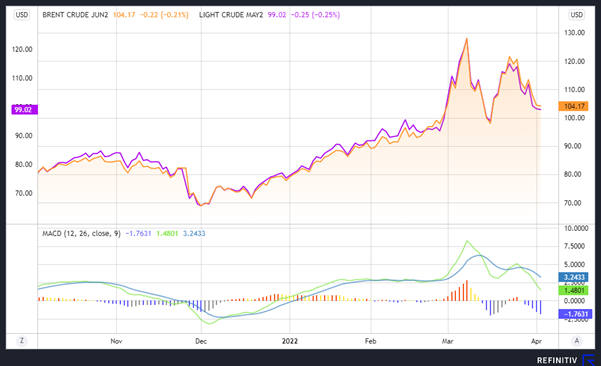
Task: Click the Brent -0.22 (-0.21%) change value
Action: [x=164, y=15]
